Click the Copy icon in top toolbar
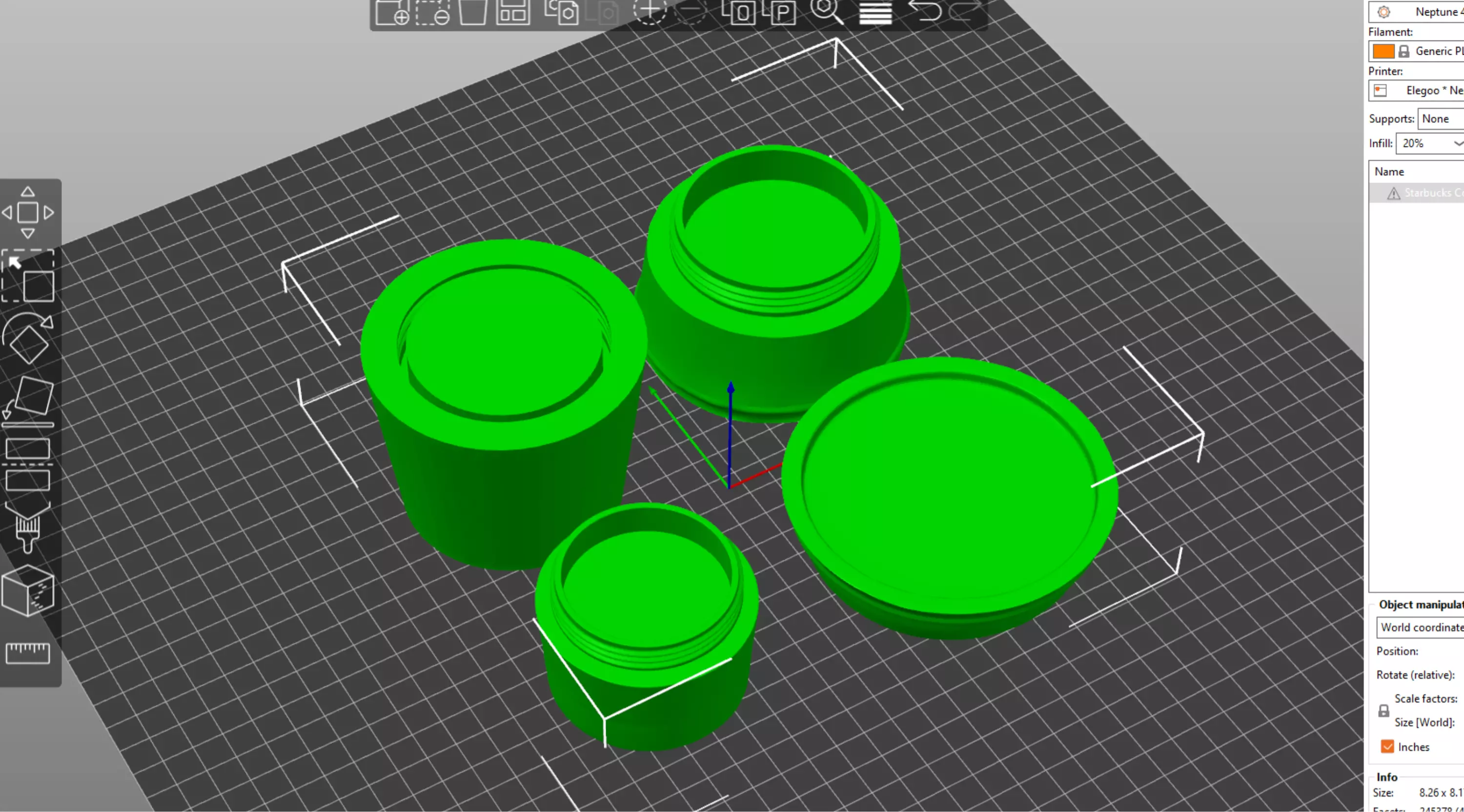This screenshot has width=1464, height=812. 562,12
